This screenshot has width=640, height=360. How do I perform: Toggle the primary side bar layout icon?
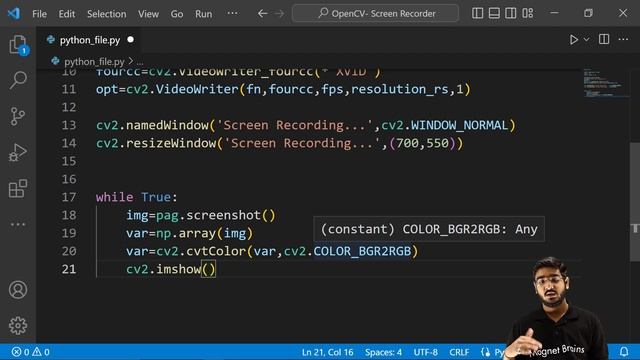477,13
